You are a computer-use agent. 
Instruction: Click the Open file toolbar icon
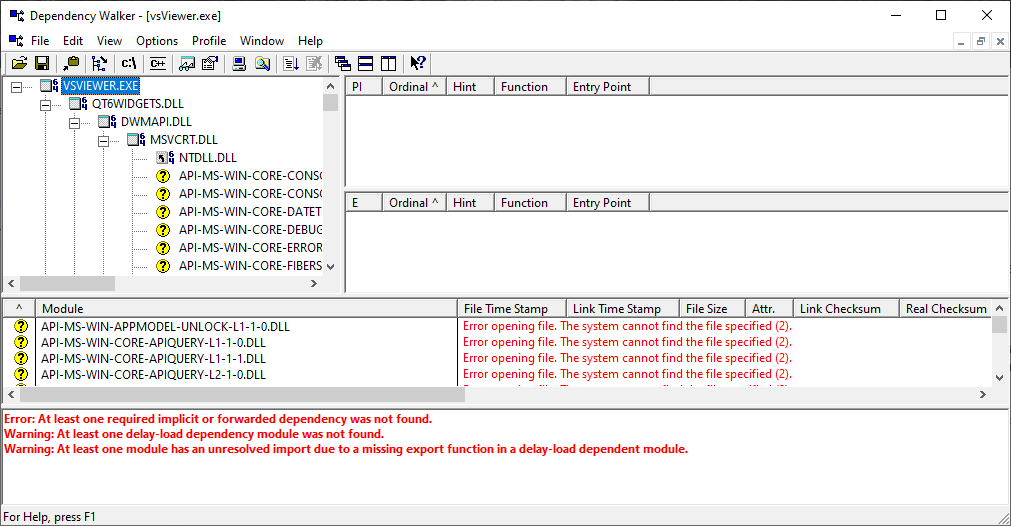pos(19,64)
